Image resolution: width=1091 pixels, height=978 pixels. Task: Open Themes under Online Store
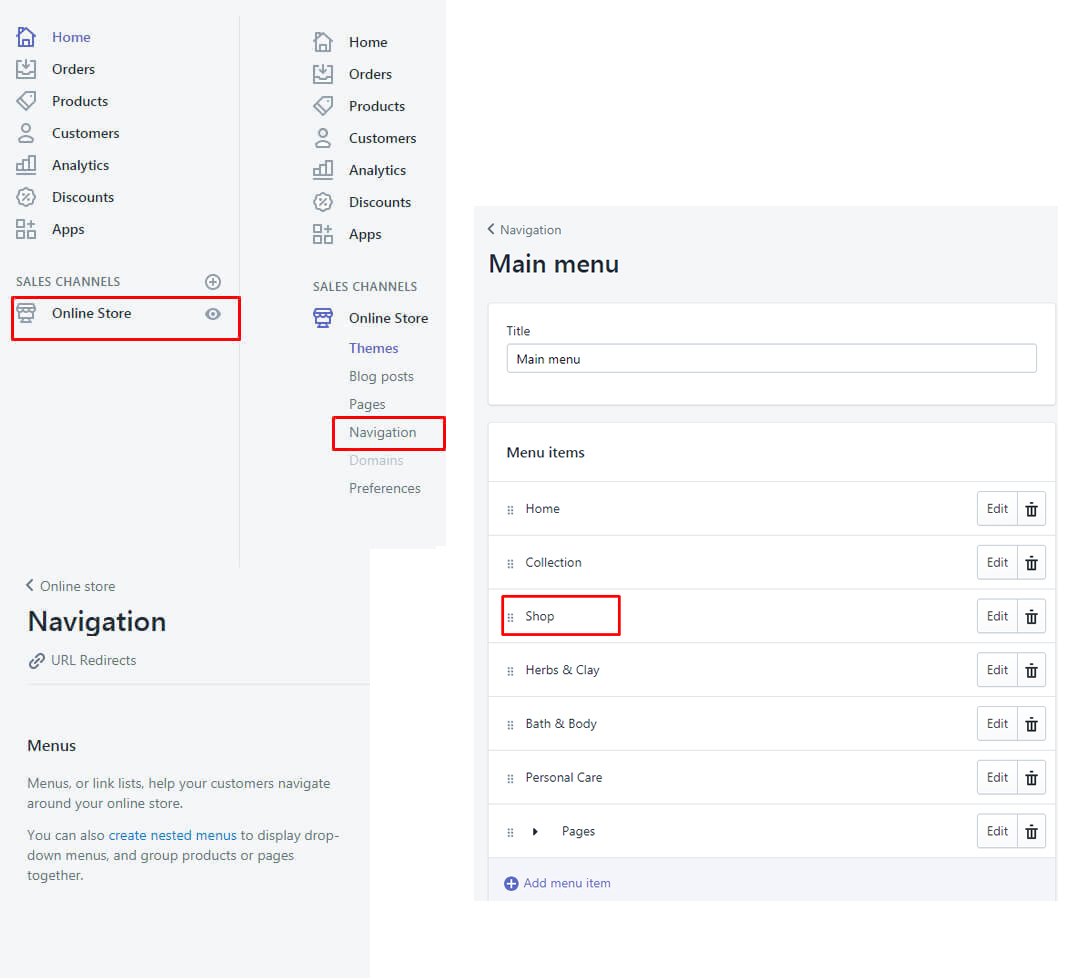373,348
